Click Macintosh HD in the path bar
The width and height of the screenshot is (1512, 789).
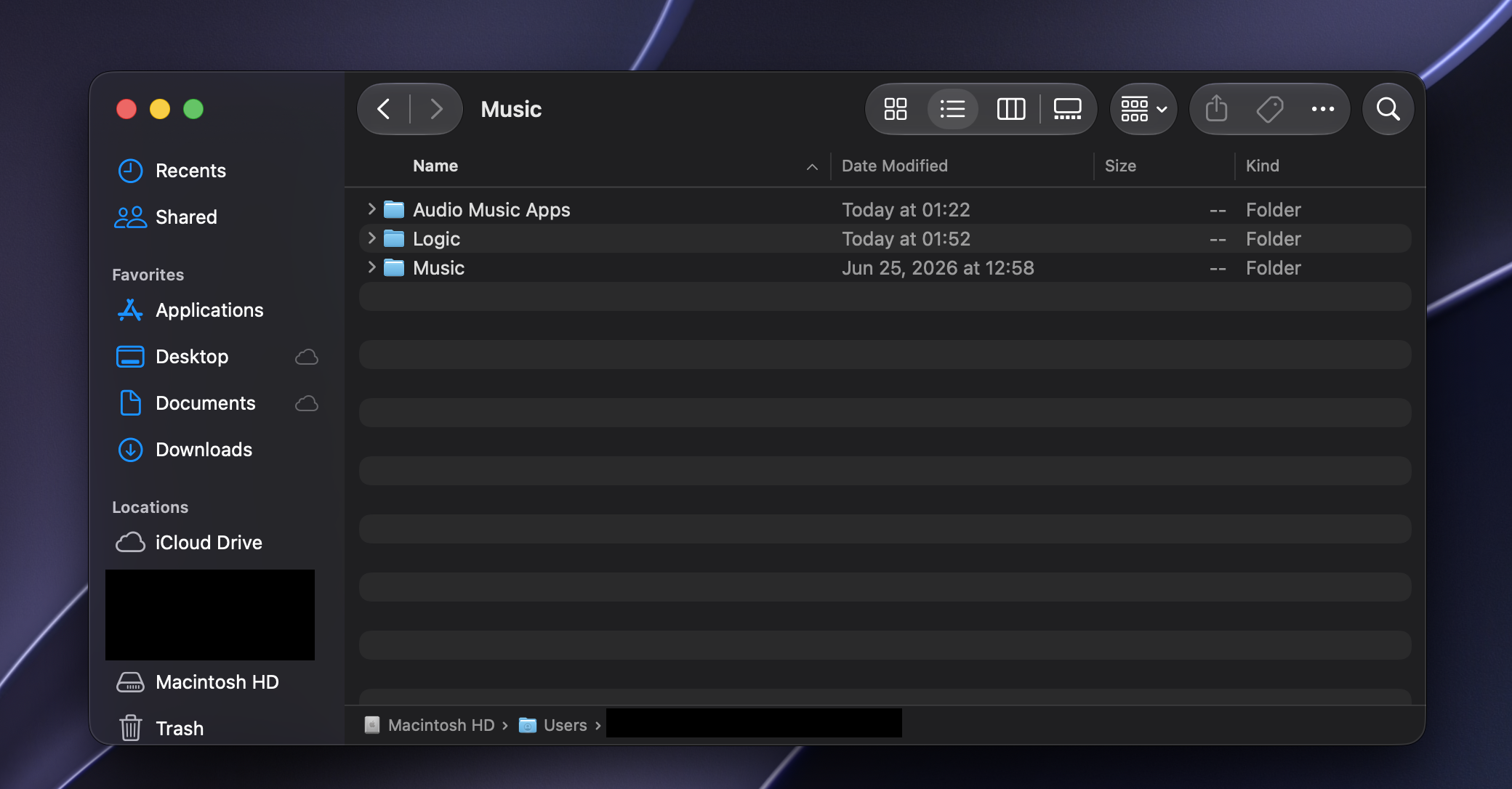click(x=441, y=725)
